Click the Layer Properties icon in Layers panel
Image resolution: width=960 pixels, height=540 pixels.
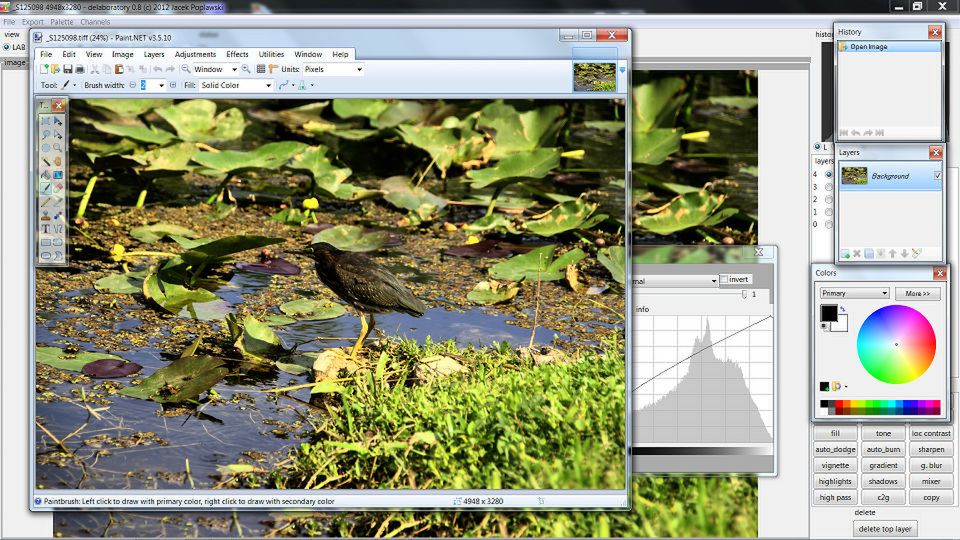click(917, 253)
